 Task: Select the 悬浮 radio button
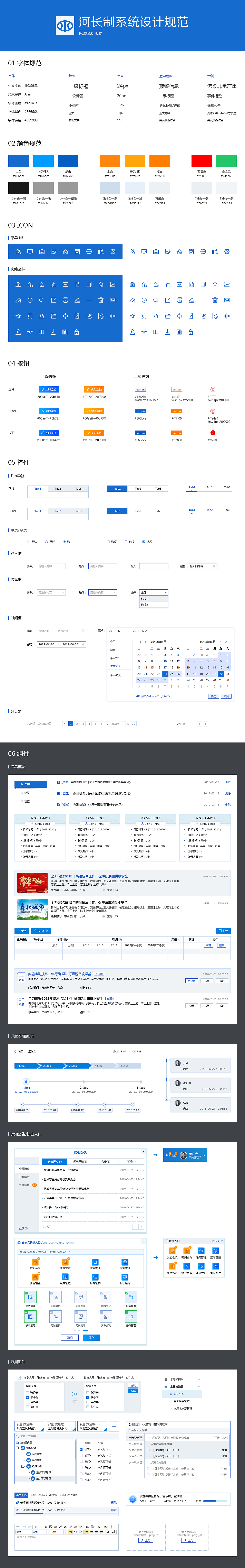pyautogui.click(x=46, y=542)
